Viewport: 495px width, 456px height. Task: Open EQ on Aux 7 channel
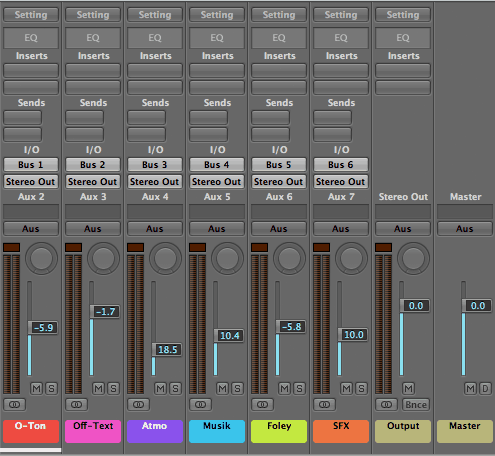pos(341,38)
